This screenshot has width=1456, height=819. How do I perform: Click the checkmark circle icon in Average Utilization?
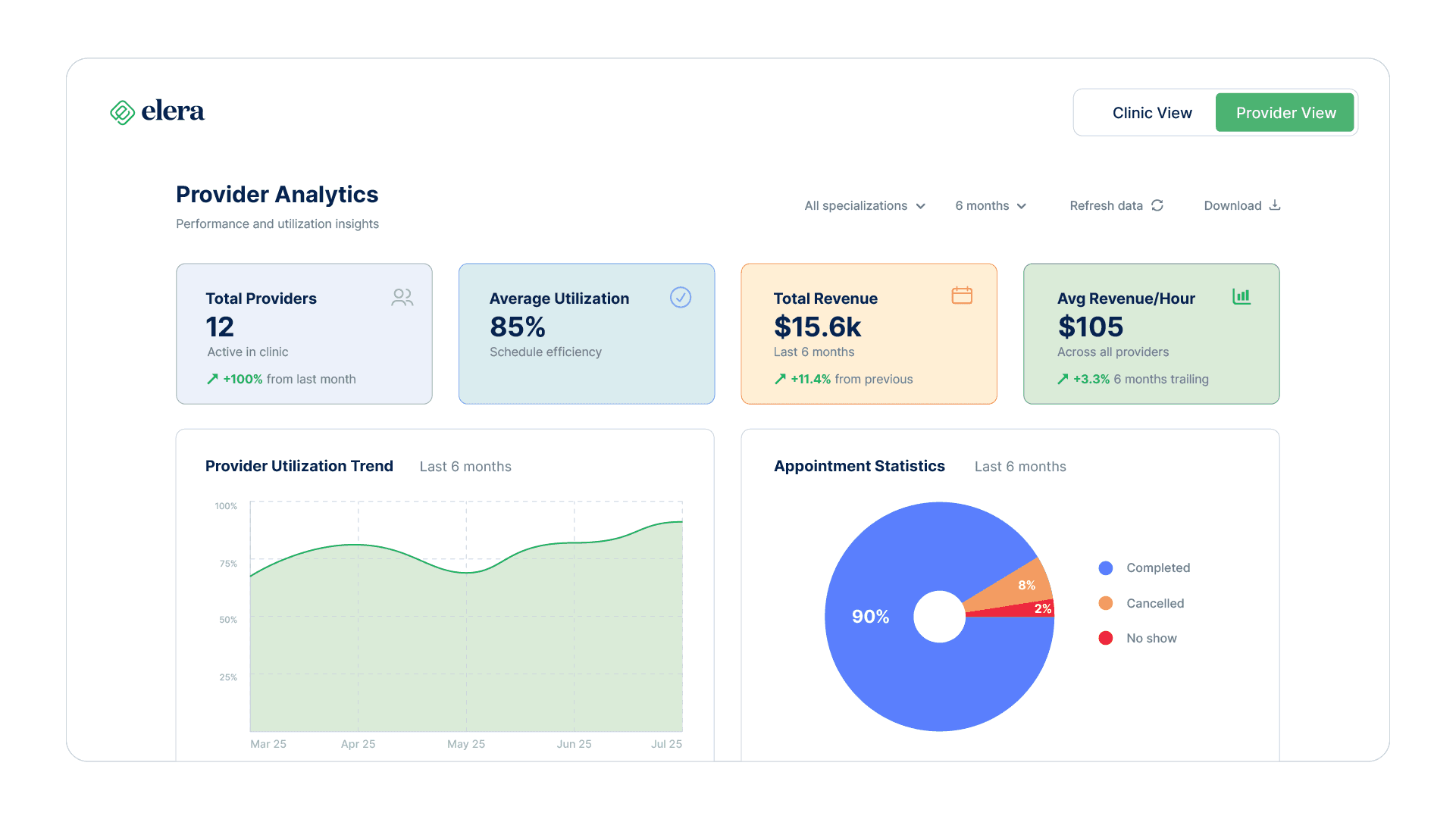681,298
